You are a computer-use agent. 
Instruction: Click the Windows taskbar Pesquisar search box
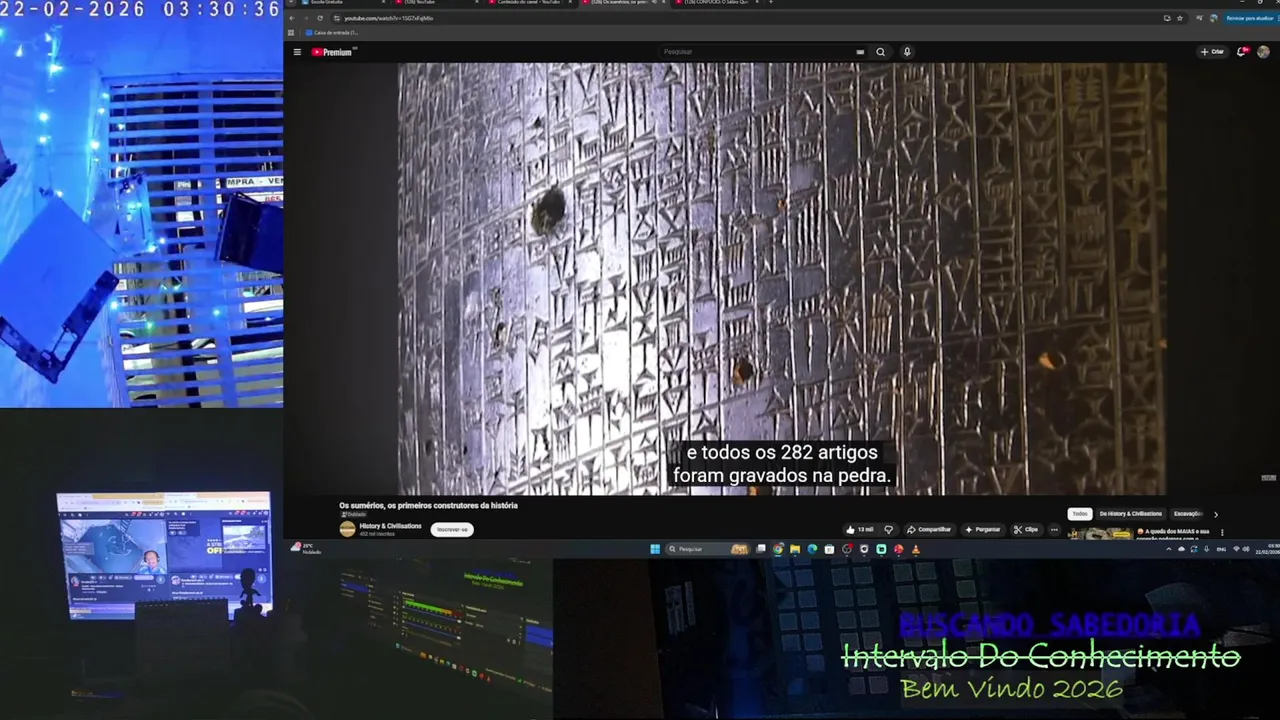coord(708,549)
